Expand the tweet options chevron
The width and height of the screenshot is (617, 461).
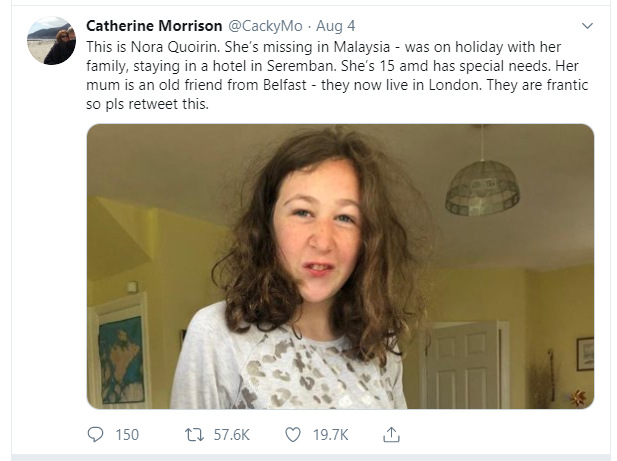tap(586, 25)
